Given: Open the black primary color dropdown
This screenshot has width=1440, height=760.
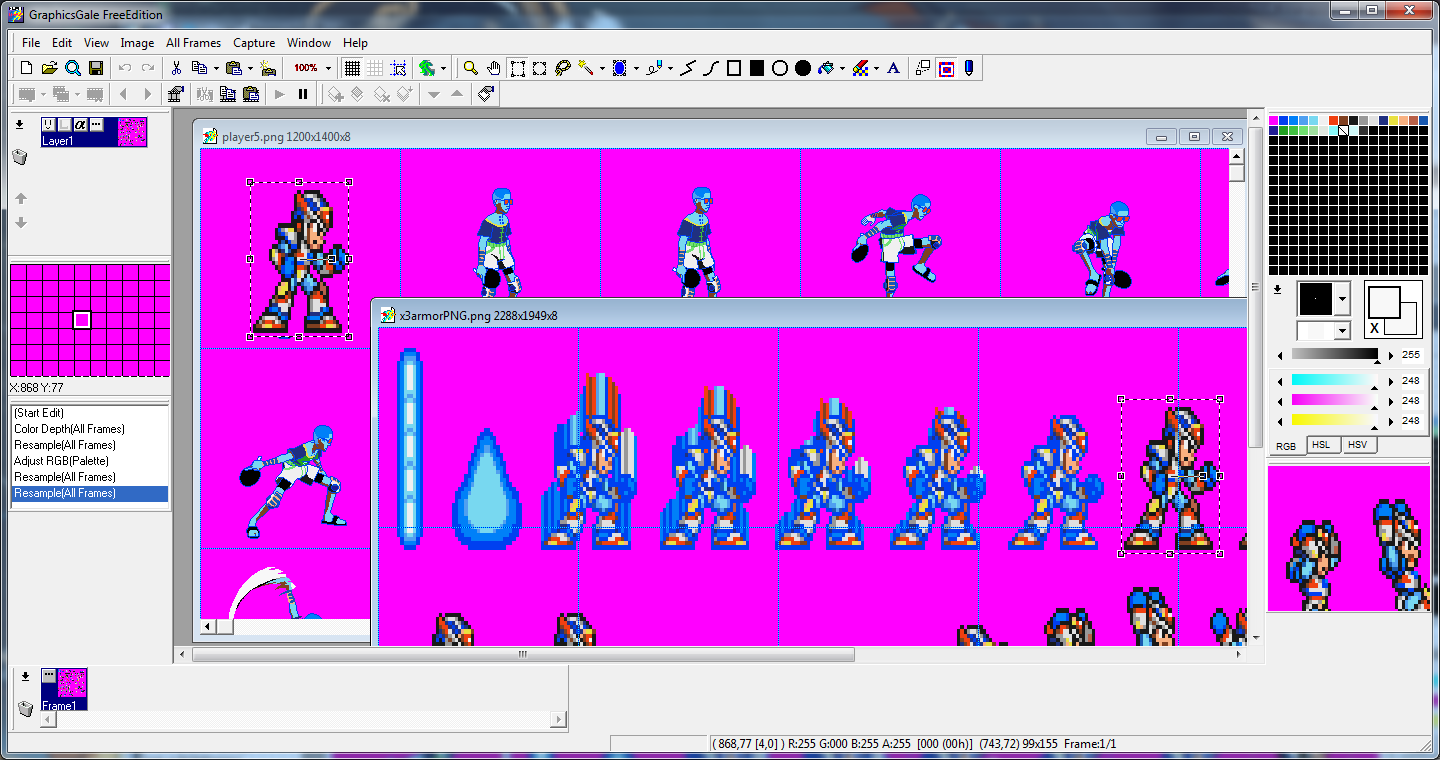Looking at the screenshot, I should pos(1342,298).
